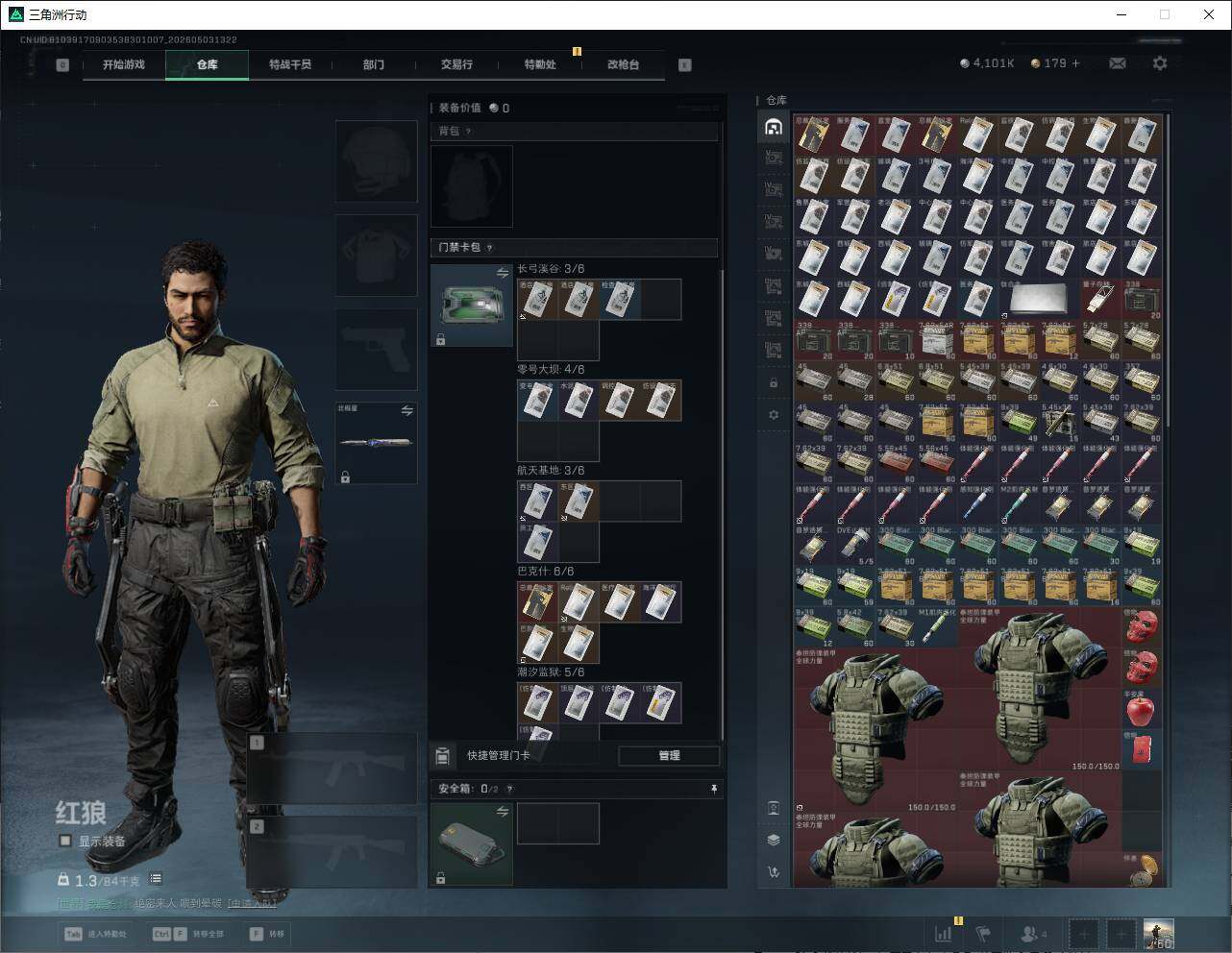Click the warehouse vertical scrollbar
This screenshot has width=1232, height=953.
(x=1168, y=271)
